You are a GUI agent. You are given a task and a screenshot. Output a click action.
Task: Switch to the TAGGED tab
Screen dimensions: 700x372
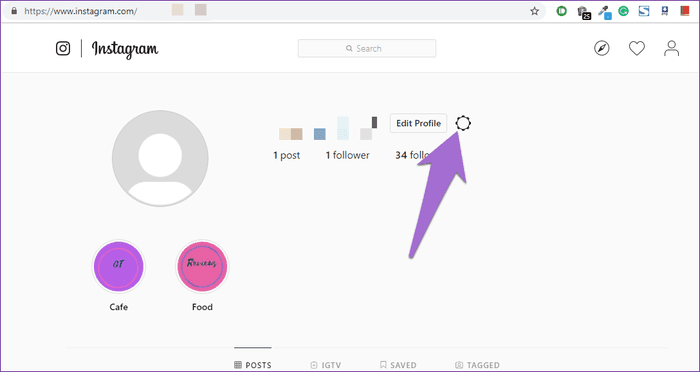477,365
